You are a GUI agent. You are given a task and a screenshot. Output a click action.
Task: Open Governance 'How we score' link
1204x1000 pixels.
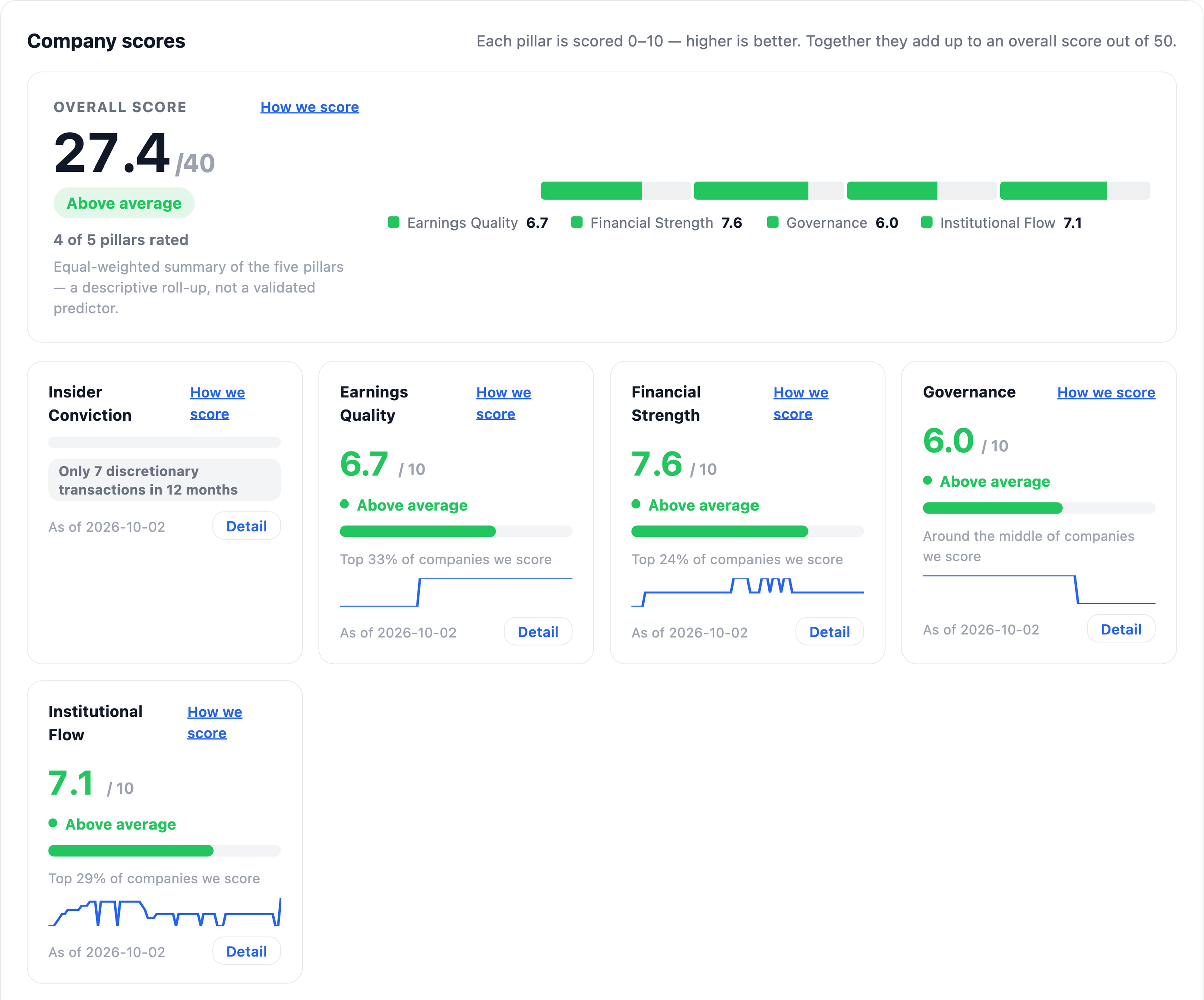[1106, 393]
